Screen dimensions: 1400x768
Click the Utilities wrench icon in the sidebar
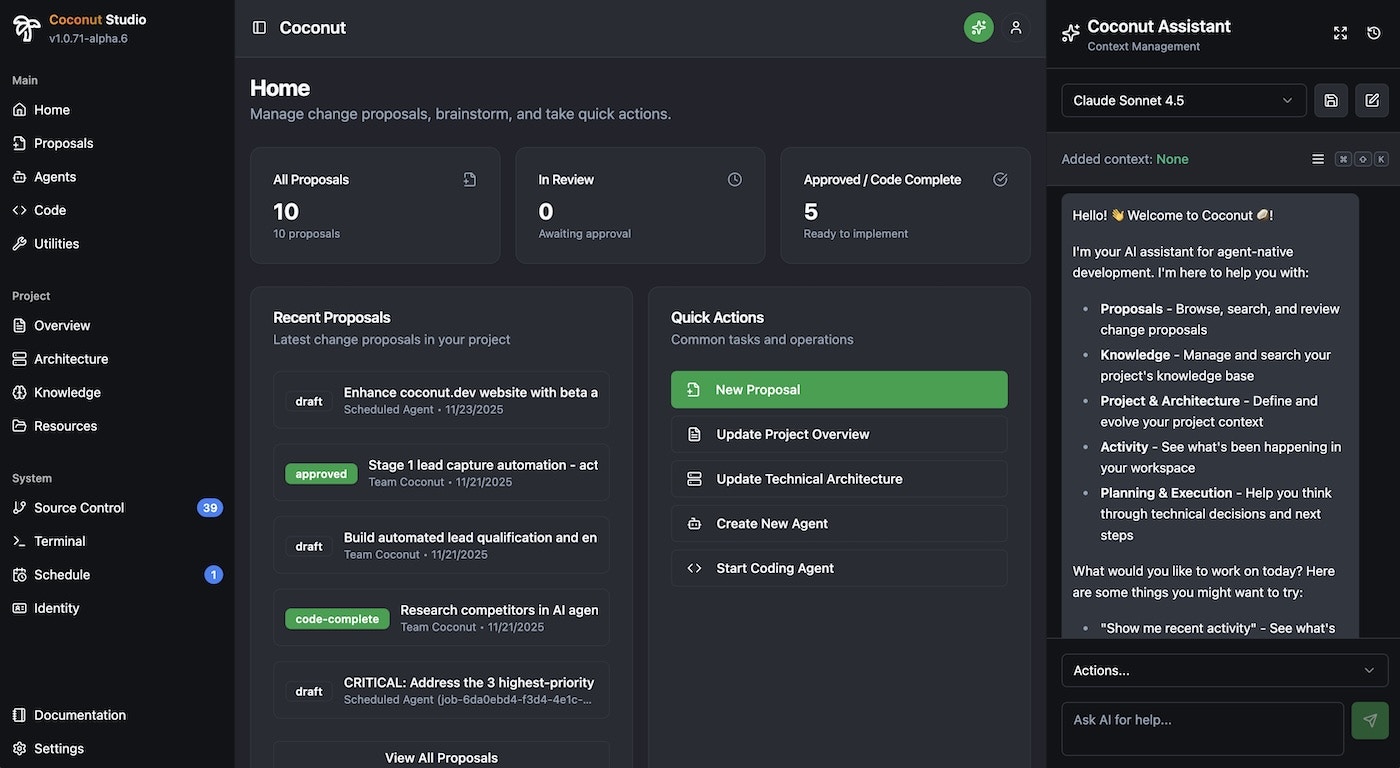(x=19, y=244)
